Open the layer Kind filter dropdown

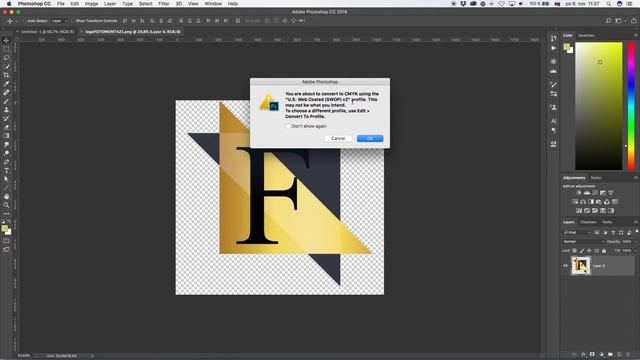coord(577,233)
